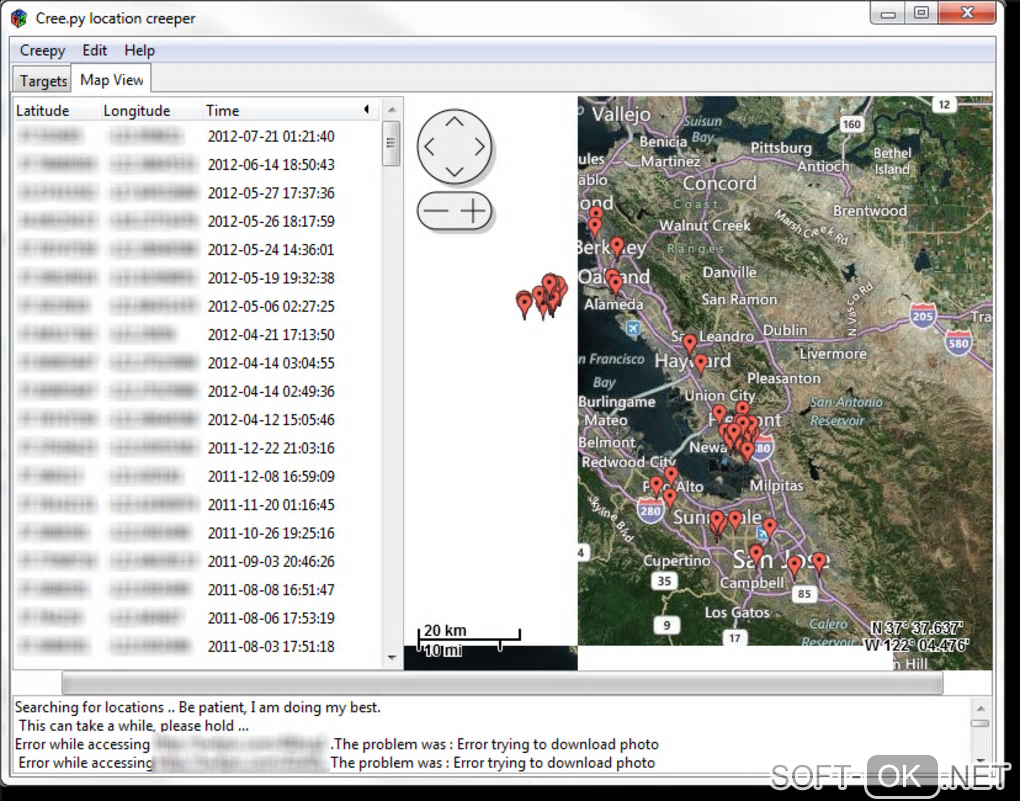Click the Concord label on the map

719,183
